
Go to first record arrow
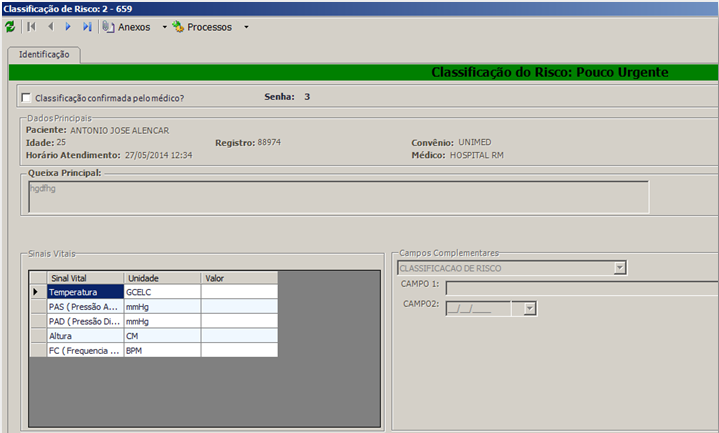coord(31,27)
